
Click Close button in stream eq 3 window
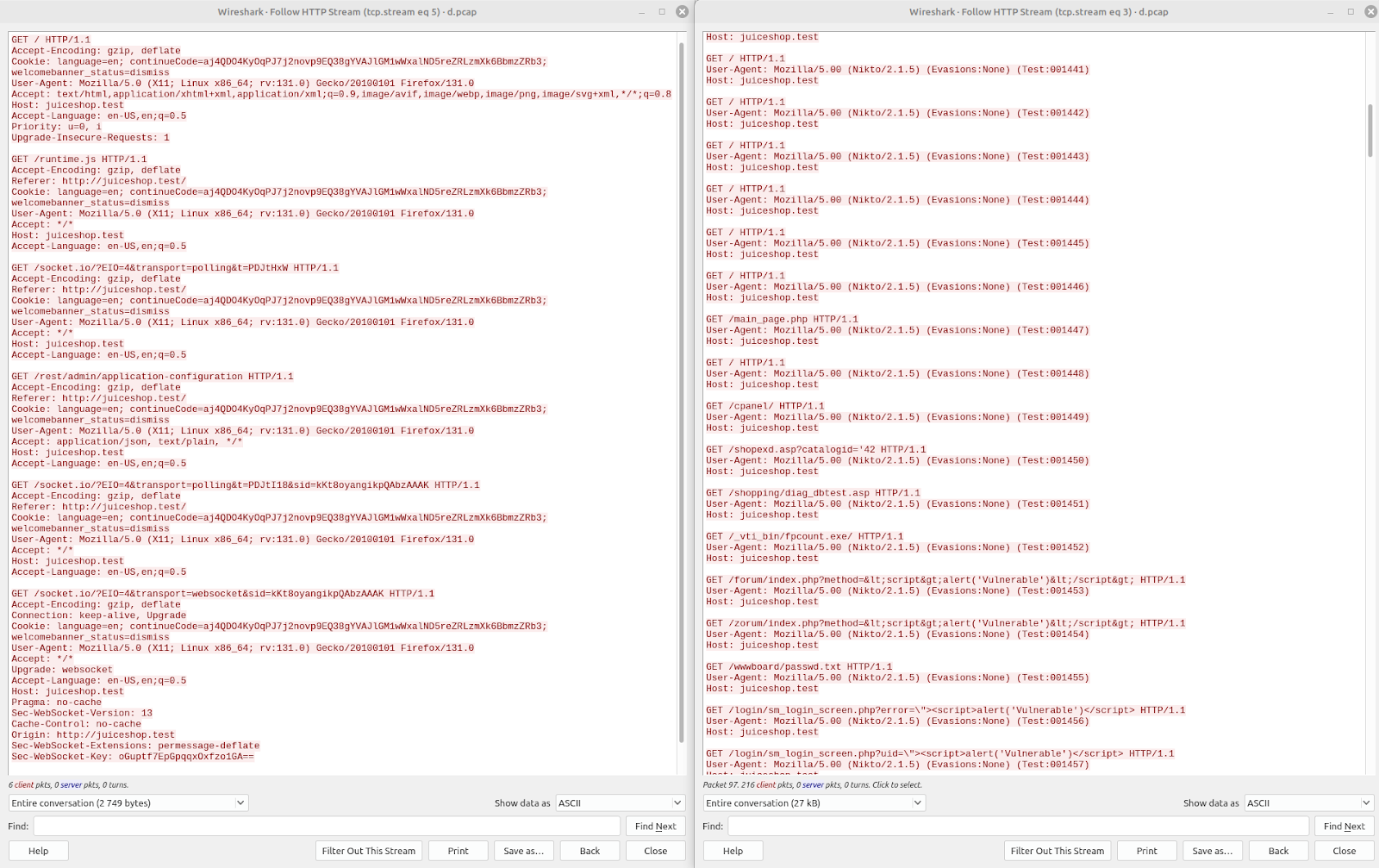[x=1344, y=851]
